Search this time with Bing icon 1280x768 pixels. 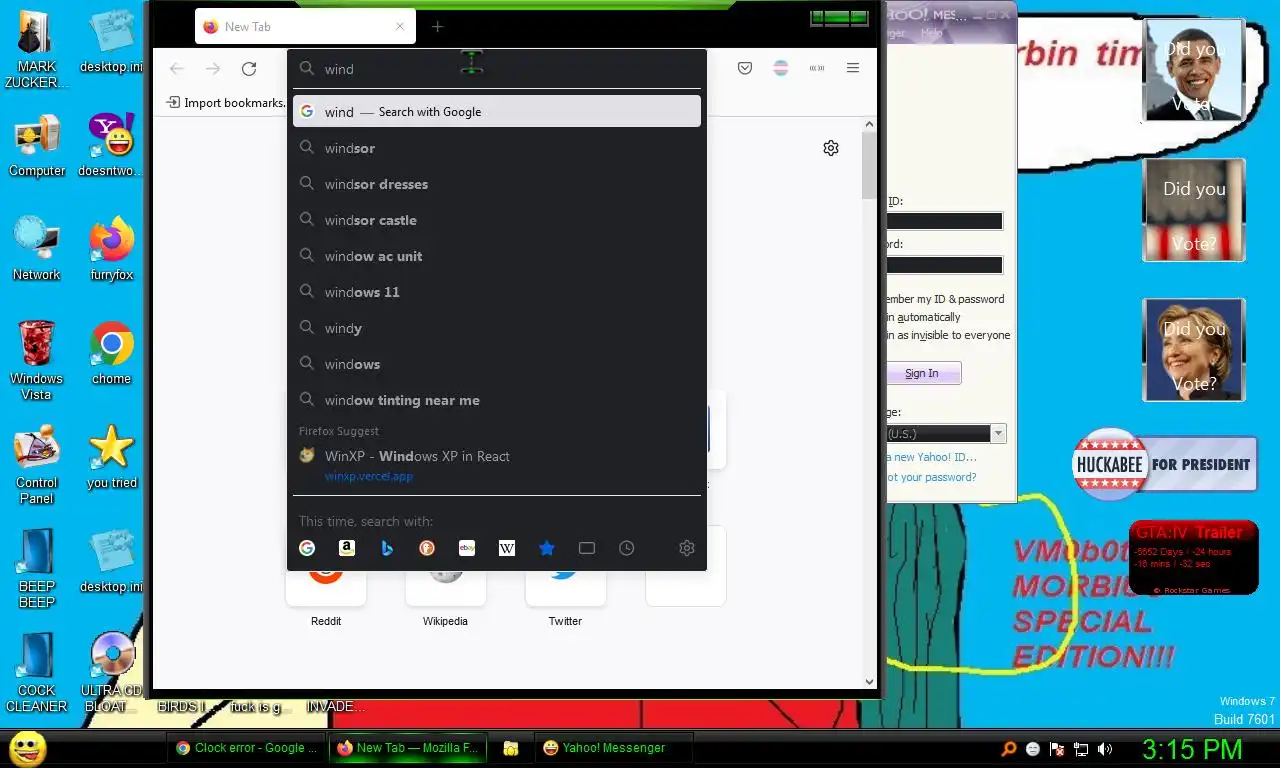387,548
